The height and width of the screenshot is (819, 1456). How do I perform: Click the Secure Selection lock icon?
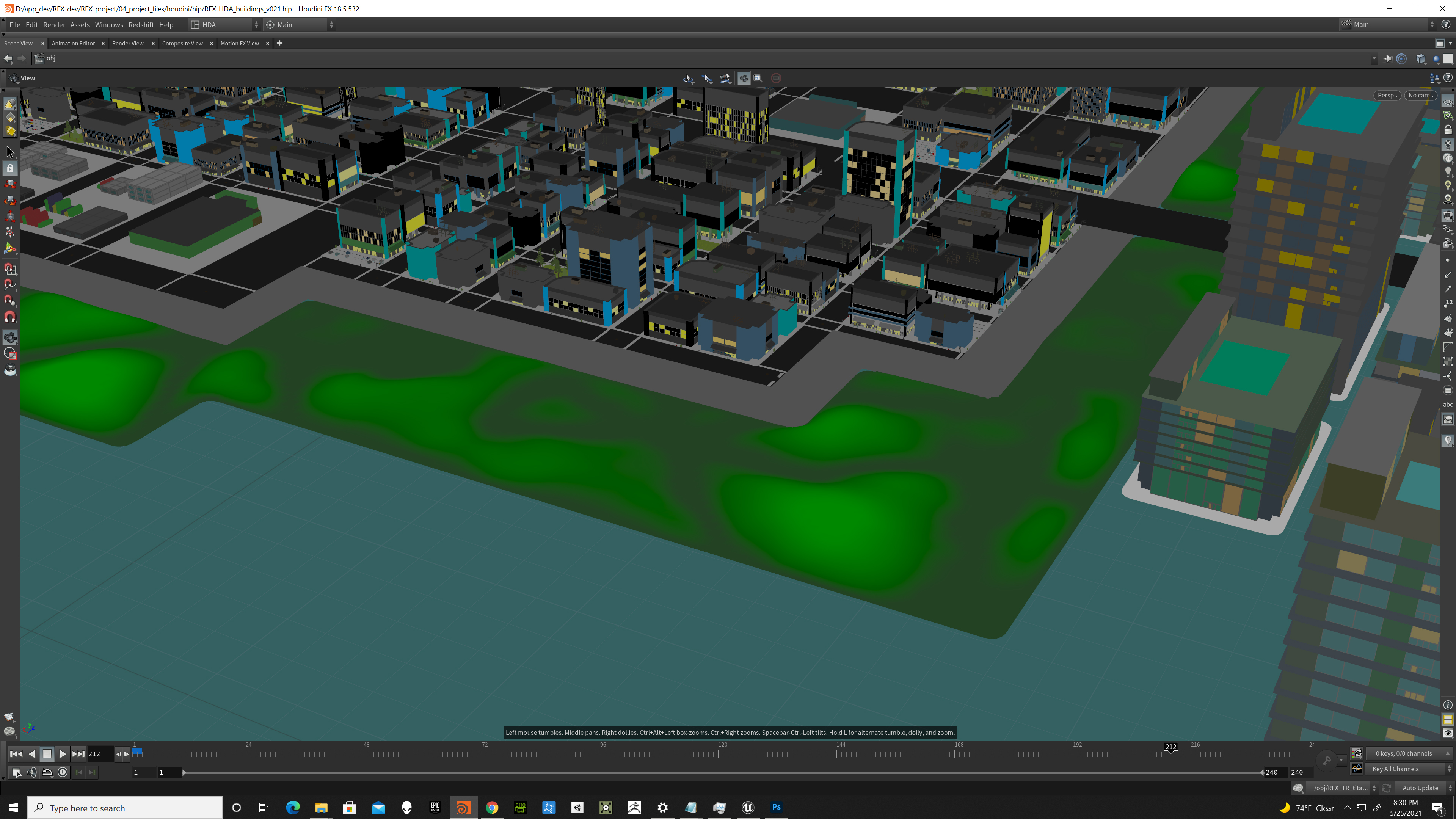(x=10, y=168)
